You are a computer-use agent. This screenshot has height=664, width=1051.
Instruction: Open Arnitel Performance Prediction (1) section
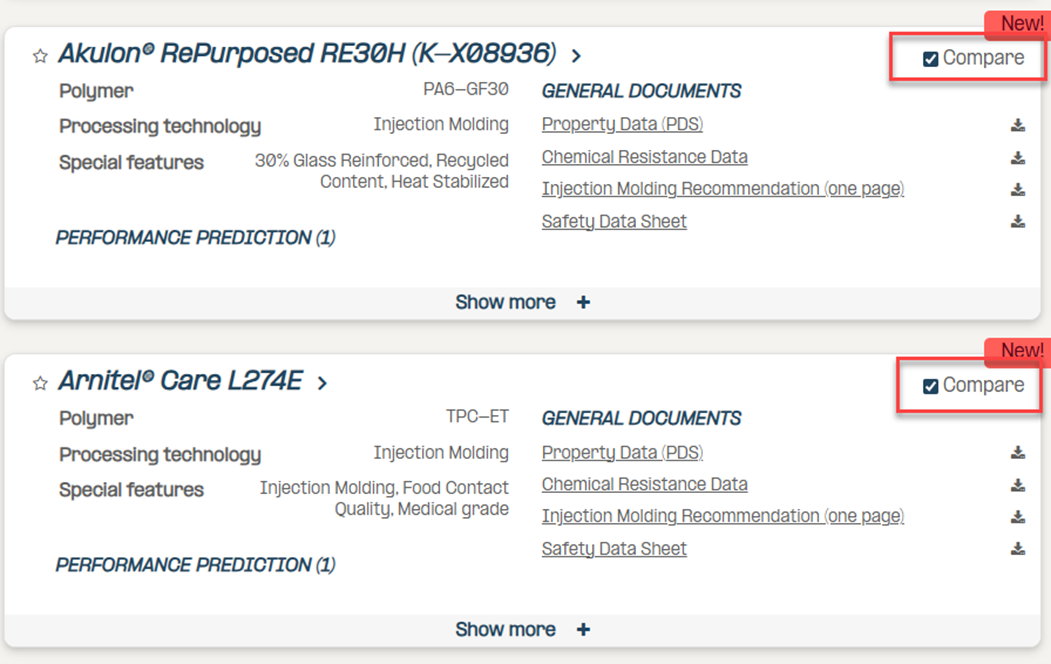(x=196, y=565)
